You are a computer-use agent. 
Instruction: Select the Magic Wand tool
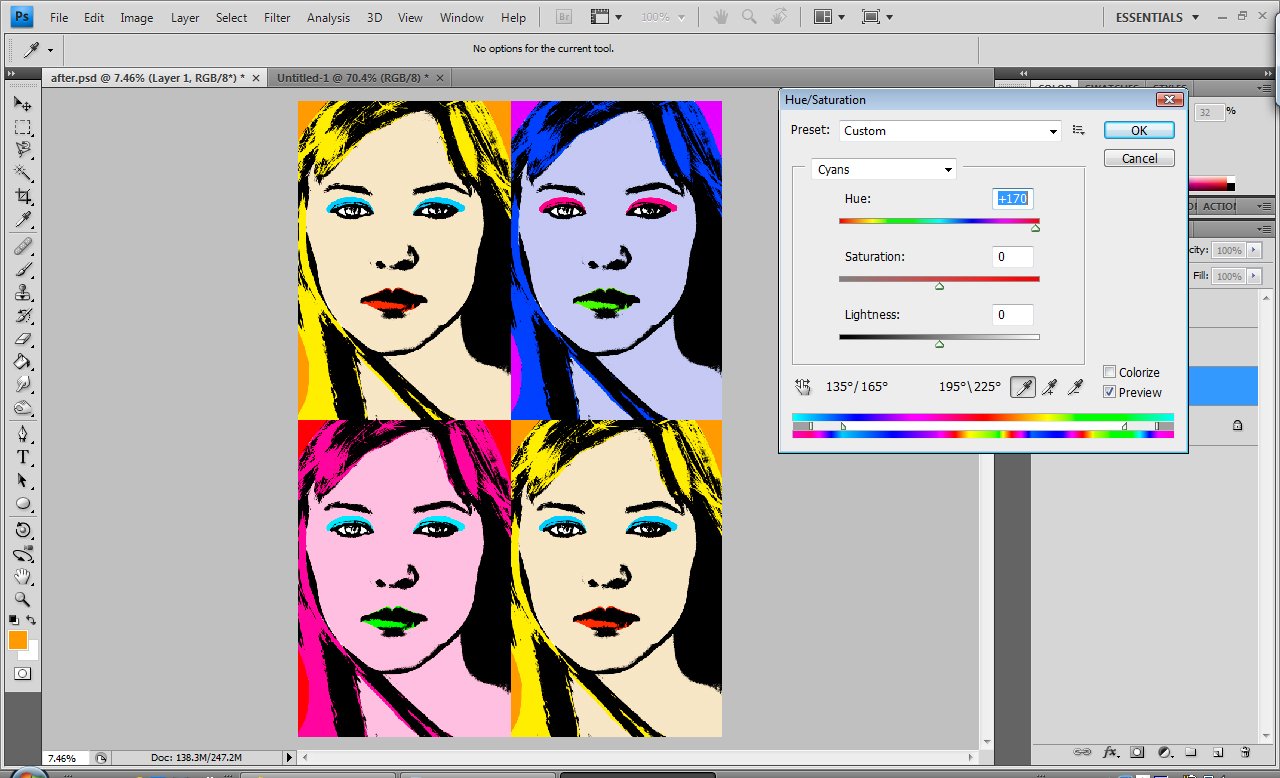(x=22, y=173)
